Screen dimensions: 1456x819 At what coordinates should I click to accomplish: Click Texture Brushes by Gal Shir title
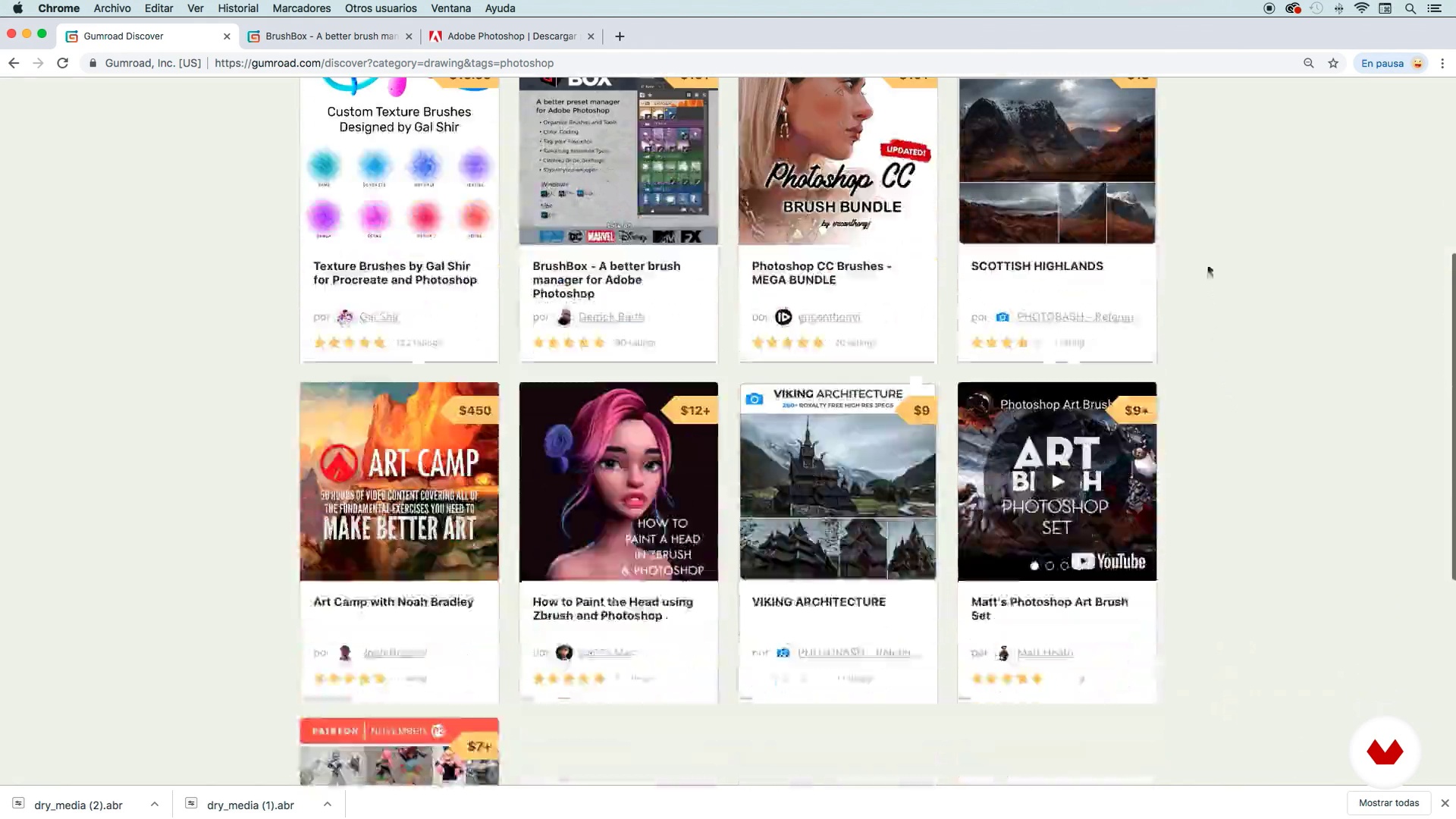pos(395,273)
